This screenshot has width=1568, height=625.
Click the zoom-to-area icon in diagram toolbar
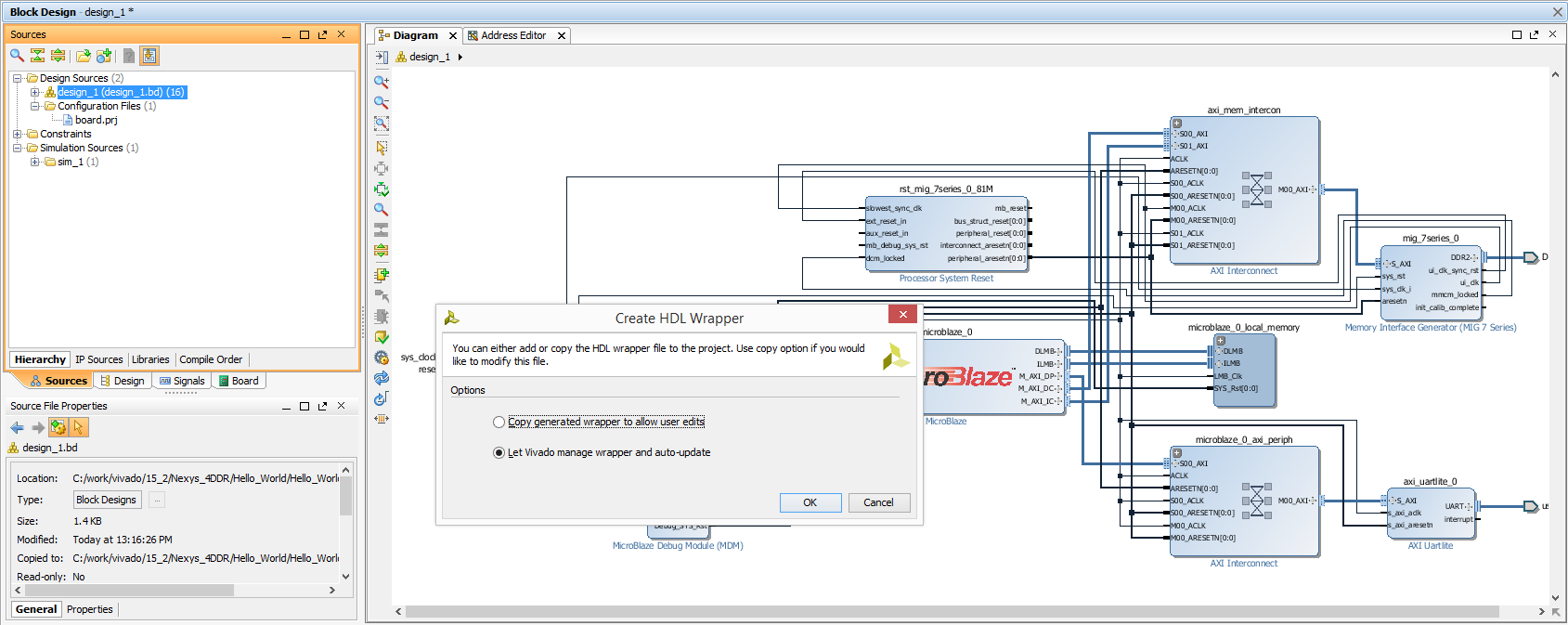(x=381, y=123)
